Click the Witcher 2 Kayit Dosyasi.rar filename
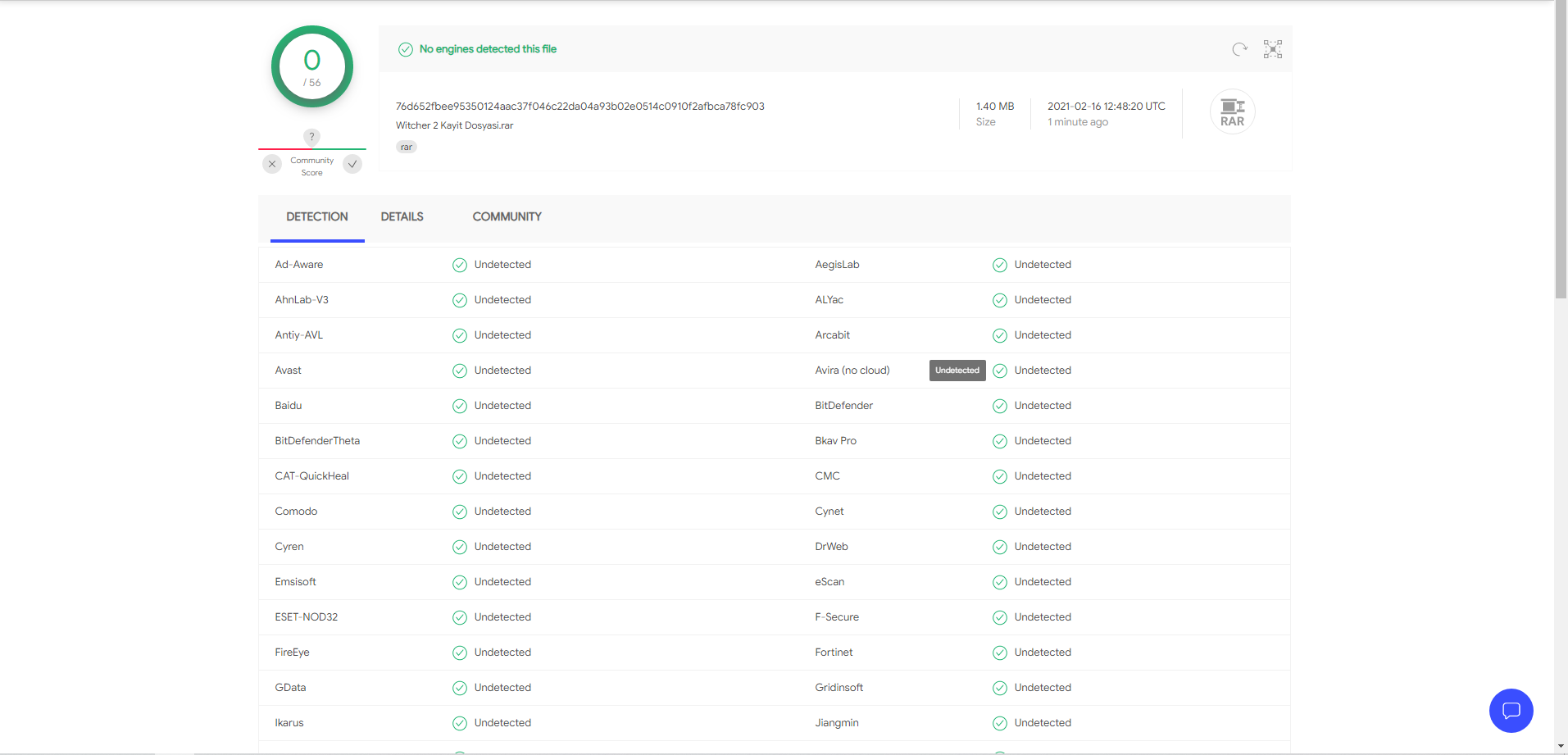This screenshot has height=755, width=1568. (454, 125)
